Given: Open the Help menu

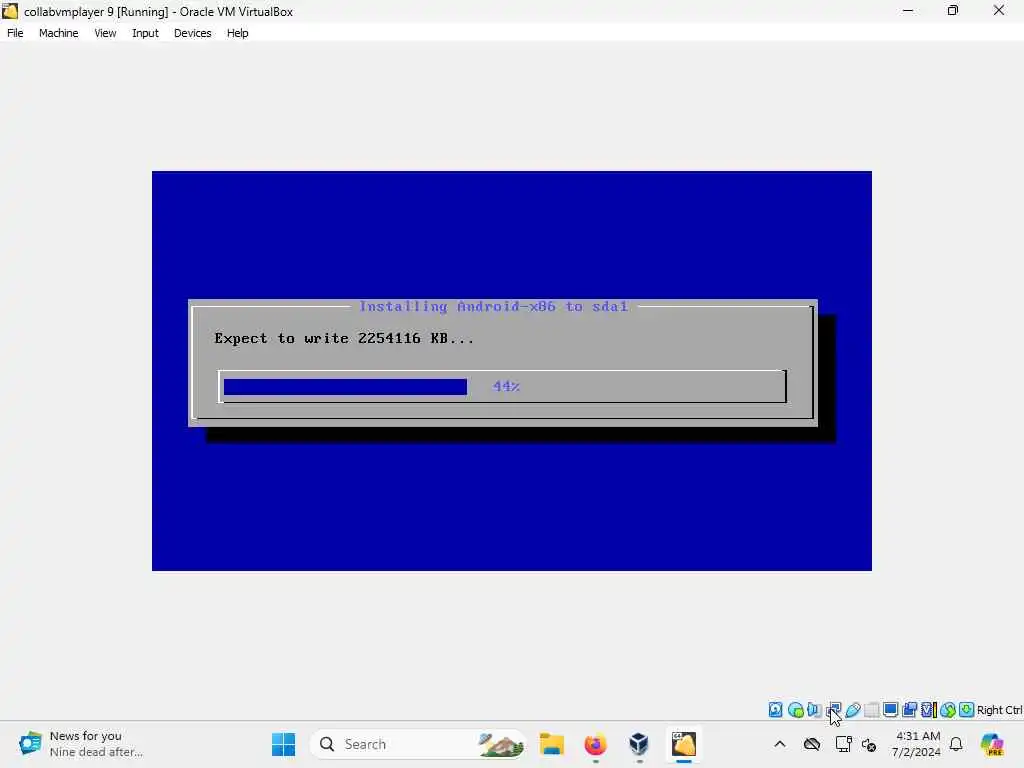Looking at the screenshot, I should click(238, 33).
